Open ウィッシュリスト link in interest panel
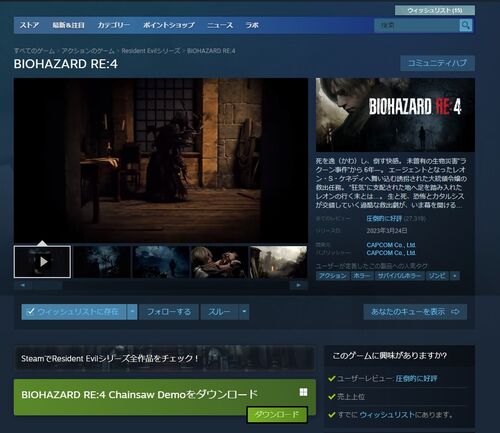 point(387,415)
